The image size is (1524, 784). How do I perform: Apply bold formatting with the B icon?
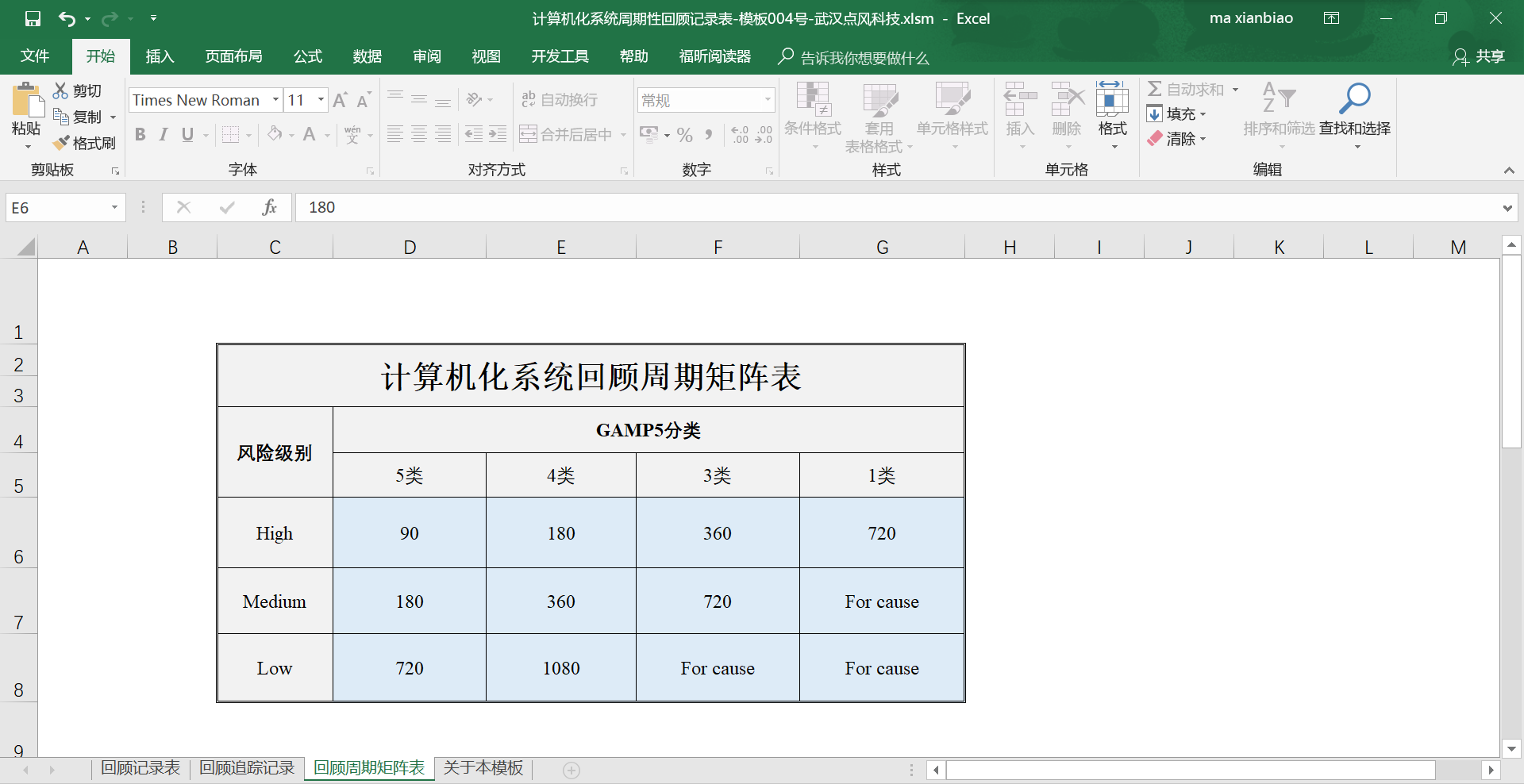click(140, 135)
